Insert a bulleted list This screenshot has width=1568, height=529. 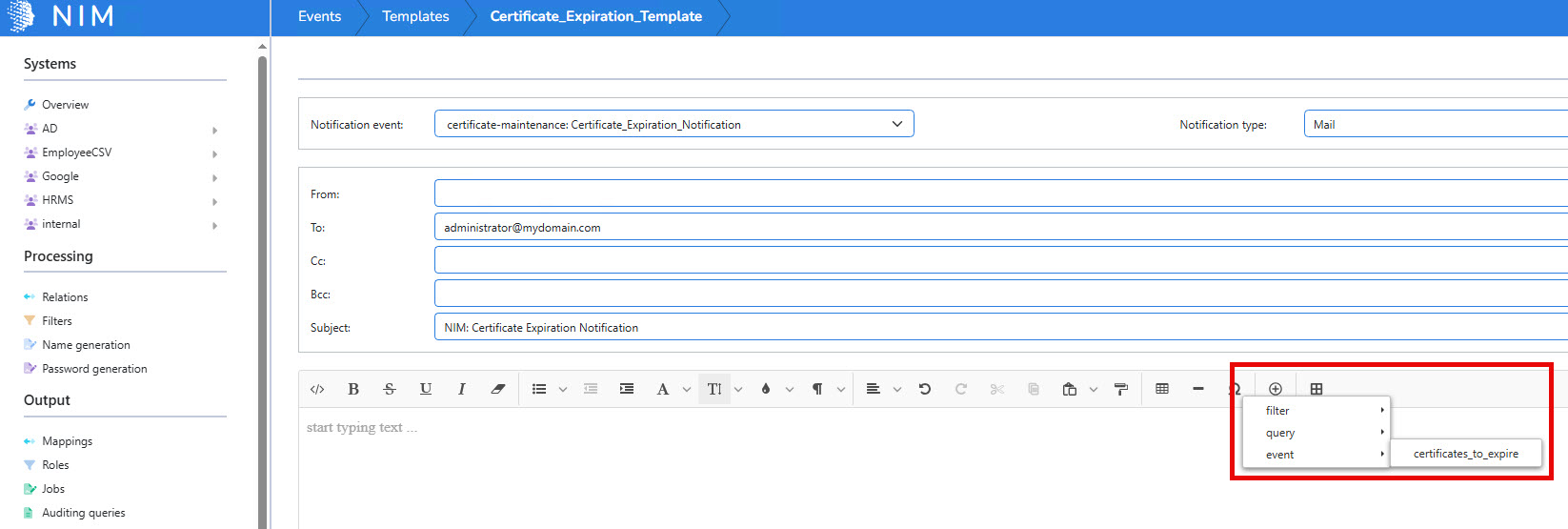pos(539,389)
